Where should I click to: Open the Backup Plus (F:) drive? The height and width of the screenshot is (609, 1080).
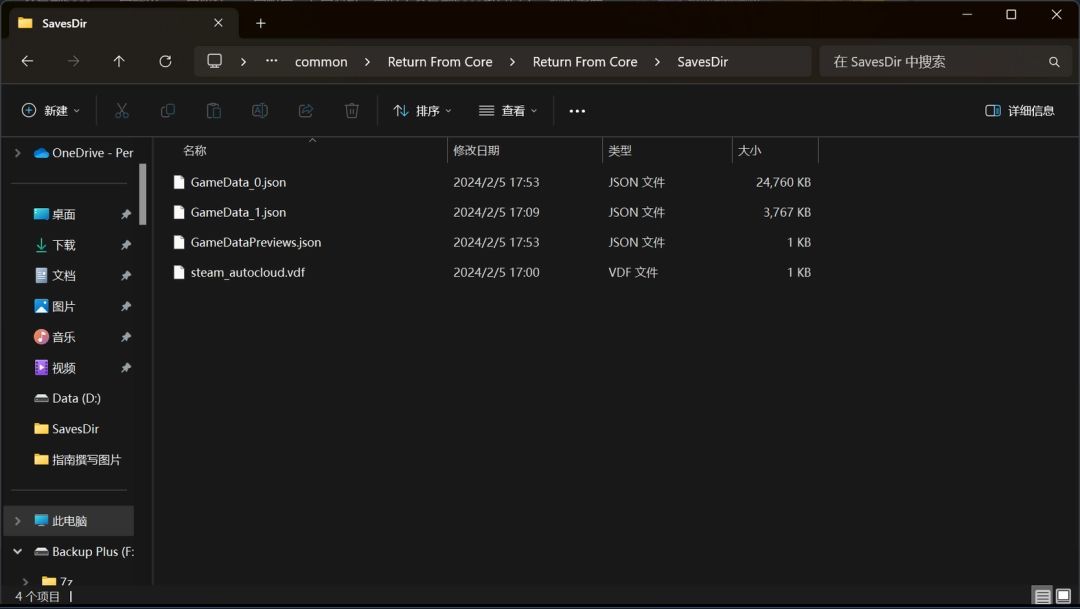pyautogui.click(x=90, y=551)
